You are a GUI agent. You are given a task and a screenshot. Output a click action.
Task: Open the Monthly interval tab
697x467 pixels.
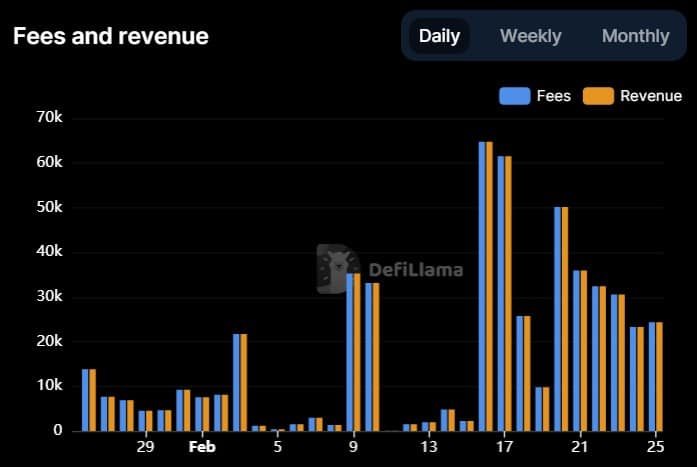pyautogui.click(x=635, y=36)
